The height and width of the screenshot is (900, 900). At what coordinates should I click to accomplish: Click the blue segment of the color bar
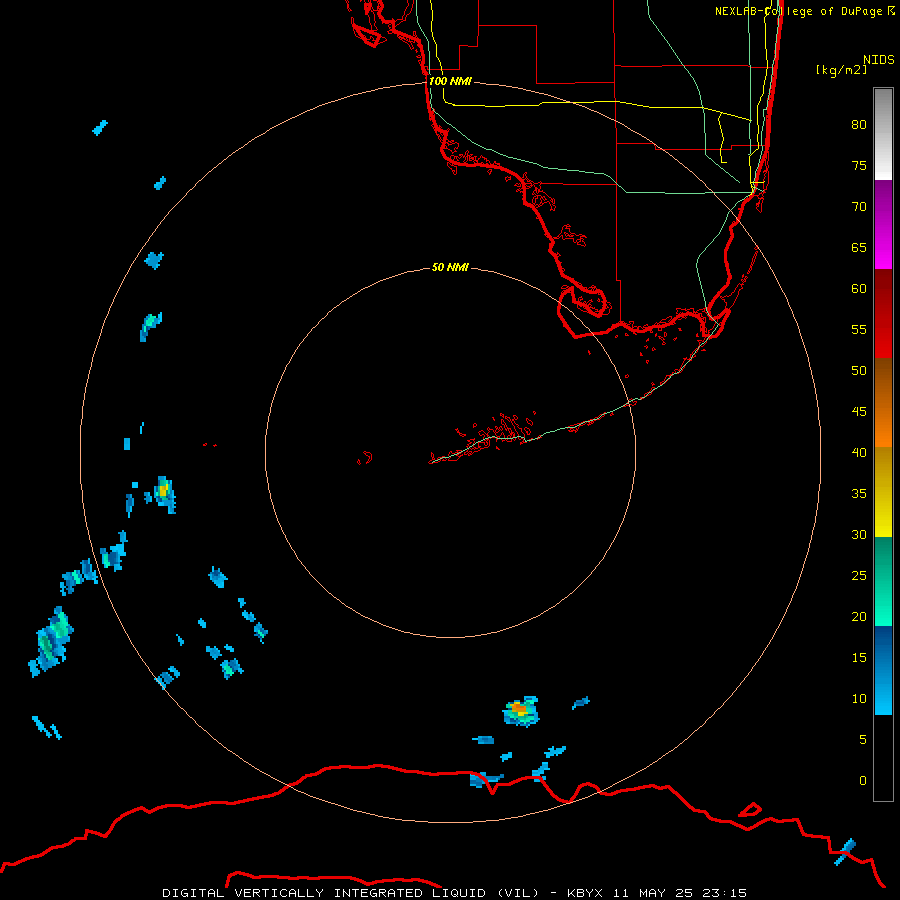click(883, 670)
